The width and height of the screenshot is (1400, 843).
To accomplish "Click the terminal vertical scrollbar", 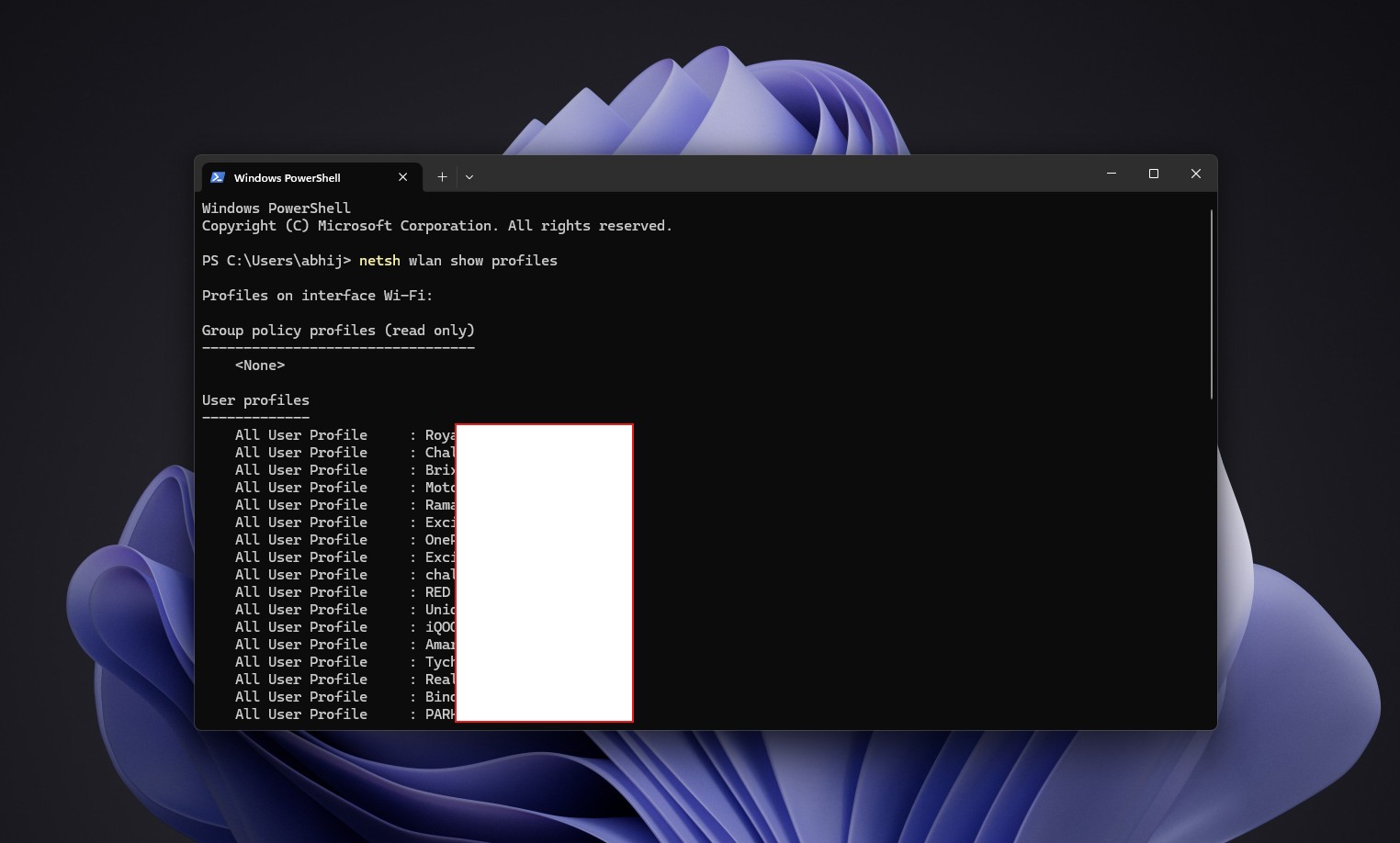I will [x=1212, y=304].
